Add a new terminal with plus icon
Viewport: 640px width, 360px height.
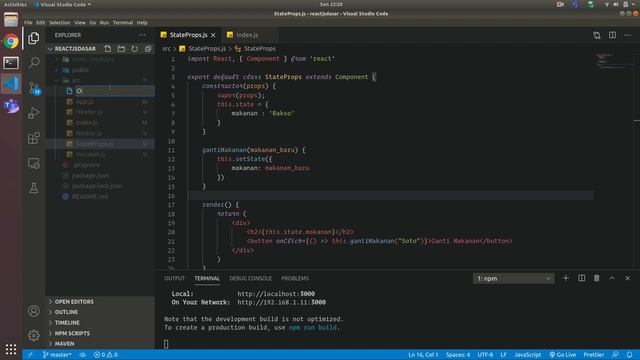(566, 278)
